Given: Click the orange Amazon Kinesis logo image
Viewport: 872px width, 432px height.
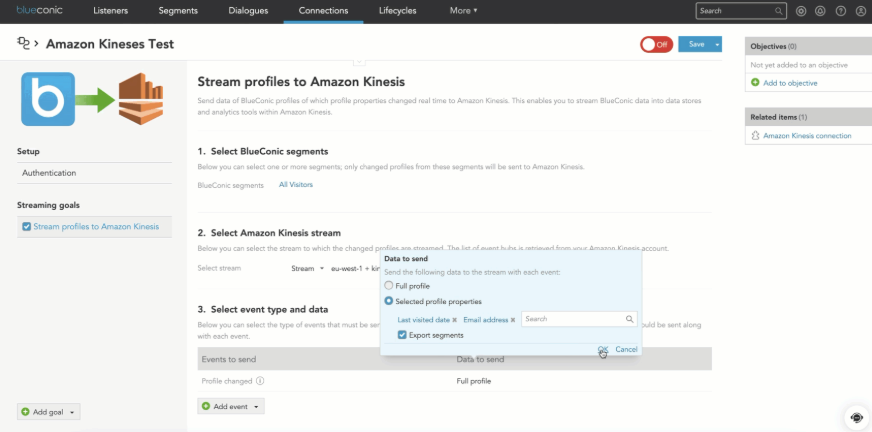Looking at the screenshot, I should tap(141, 99).
